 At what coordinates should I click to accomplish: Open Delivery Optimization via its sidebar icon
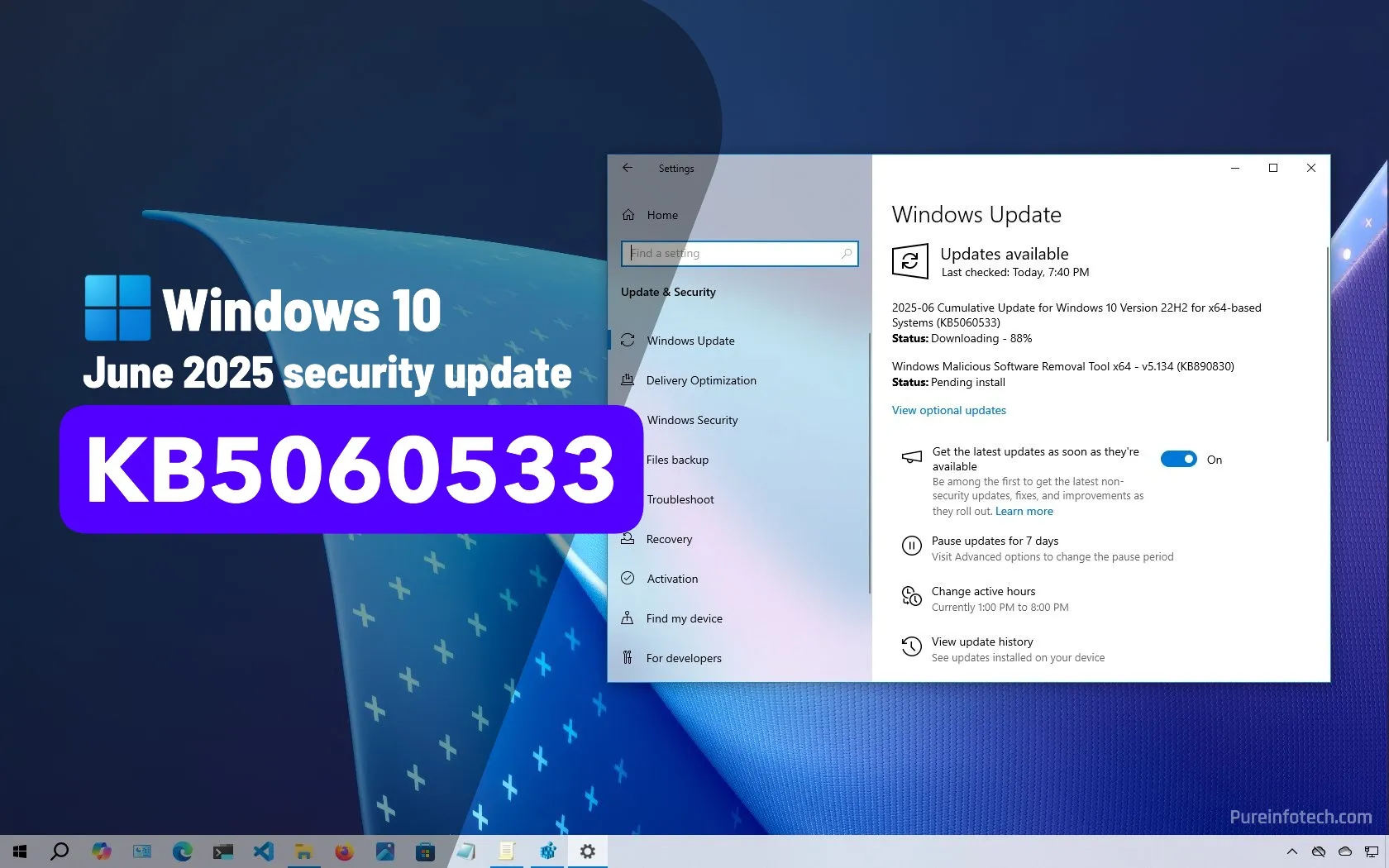[x=628, y=379]
